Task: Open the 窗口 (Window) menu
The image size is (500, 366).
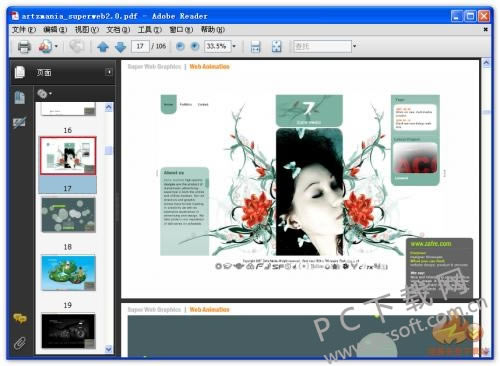Action: click(181, 30)
